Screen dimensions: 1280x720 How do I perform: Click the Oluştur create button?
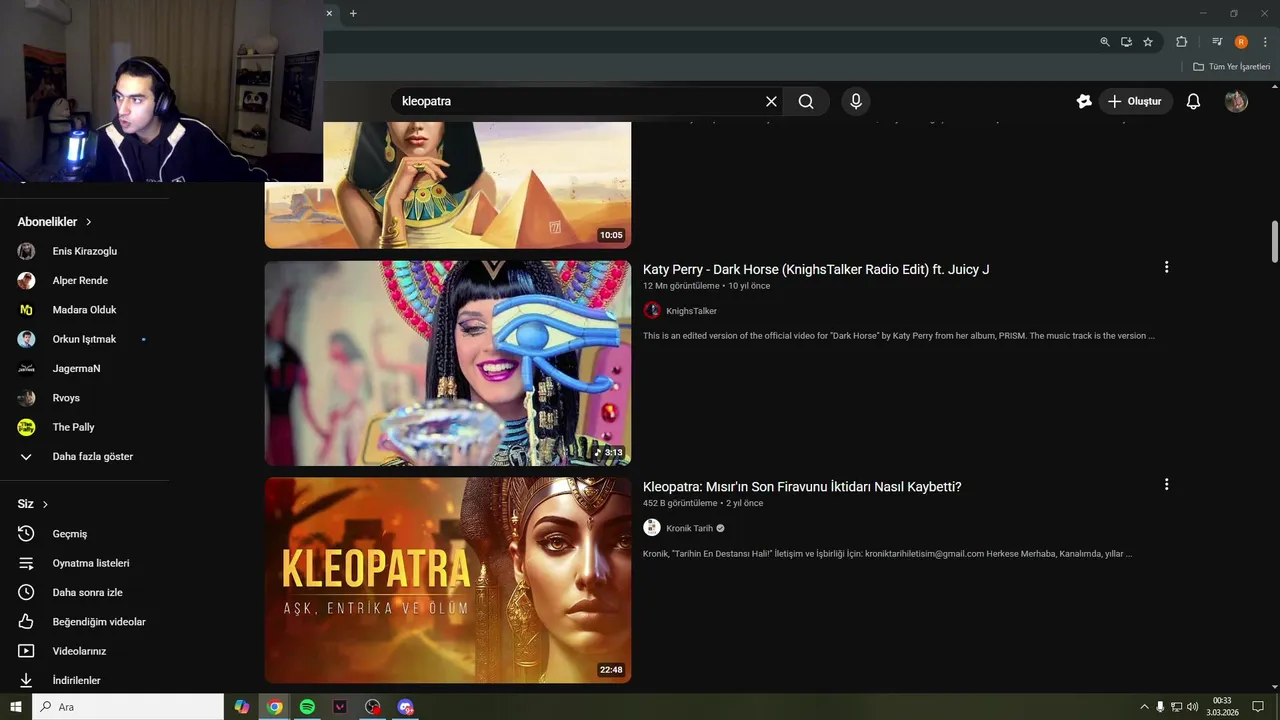coord(1136,101)
